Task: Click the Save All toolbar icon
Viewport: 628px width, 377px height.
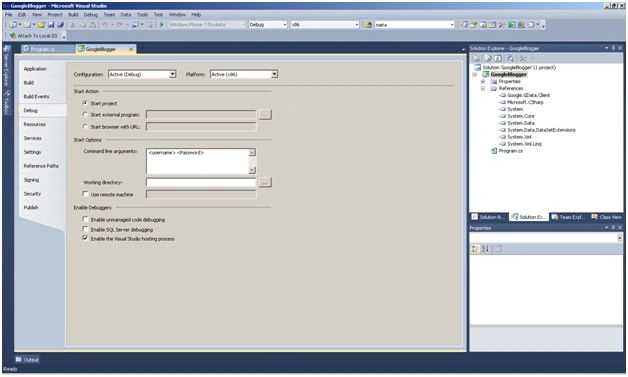Action: point(60,25)
